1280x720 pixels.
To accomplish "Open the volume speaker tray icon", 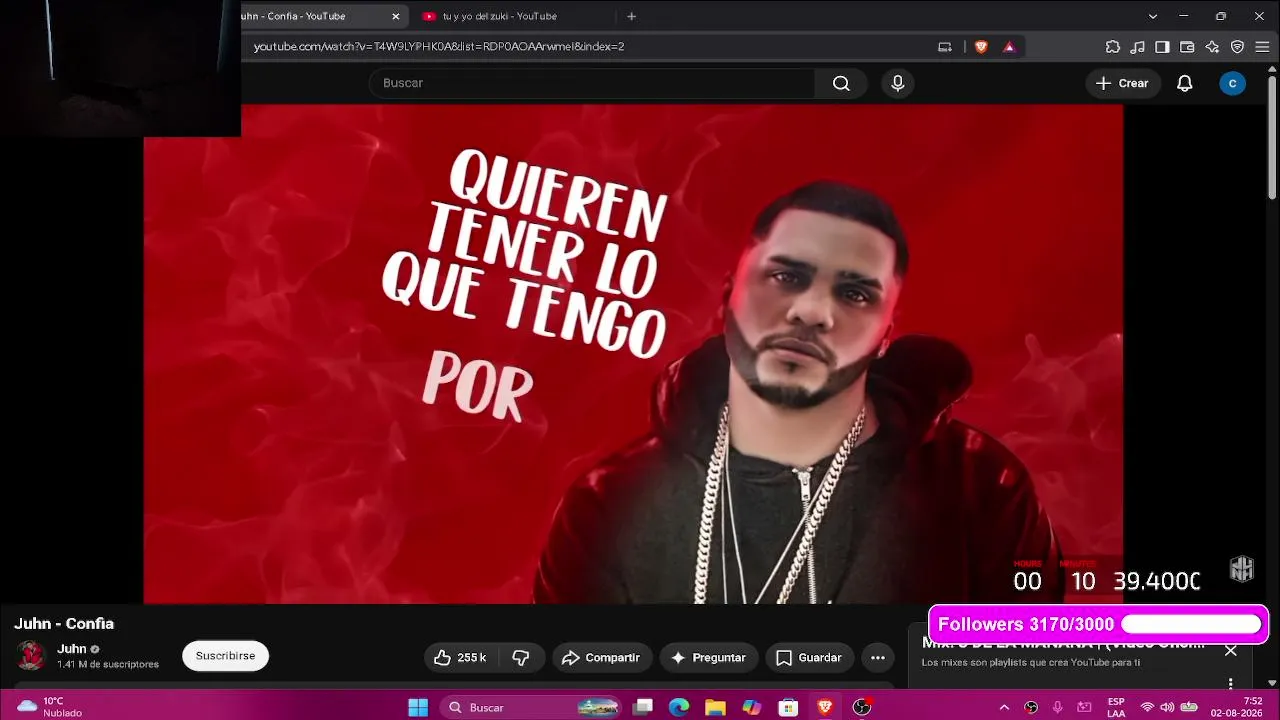I will tap(1167, 707).
